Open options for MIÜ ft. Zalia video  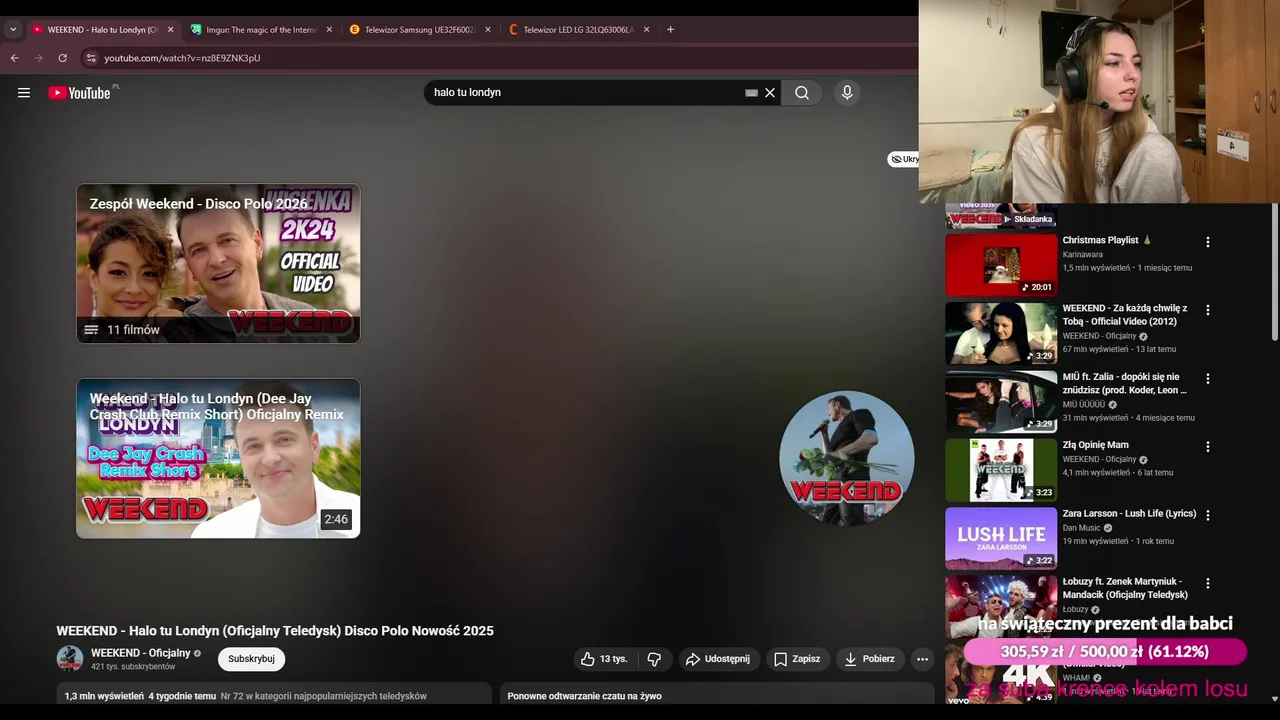[x=1207, y=379]
